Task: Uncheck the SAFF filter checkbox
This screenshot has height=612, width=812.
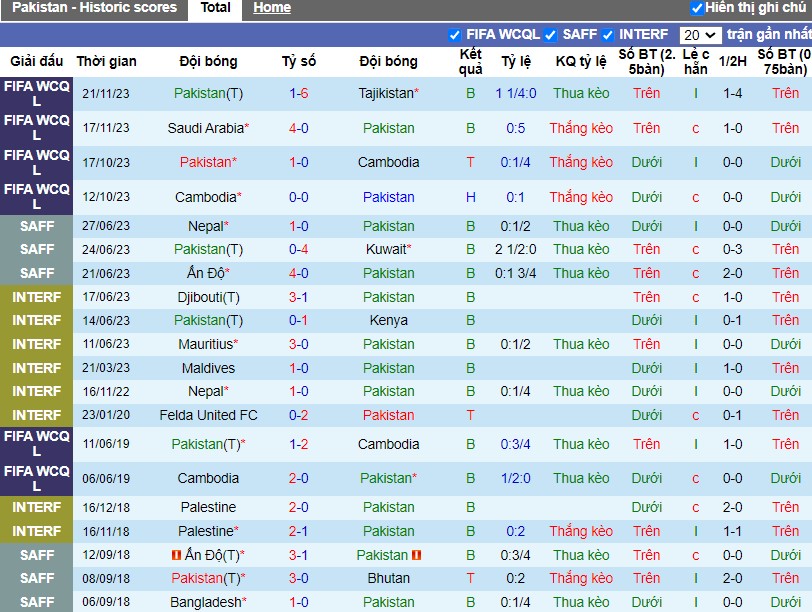Action: 550,35
